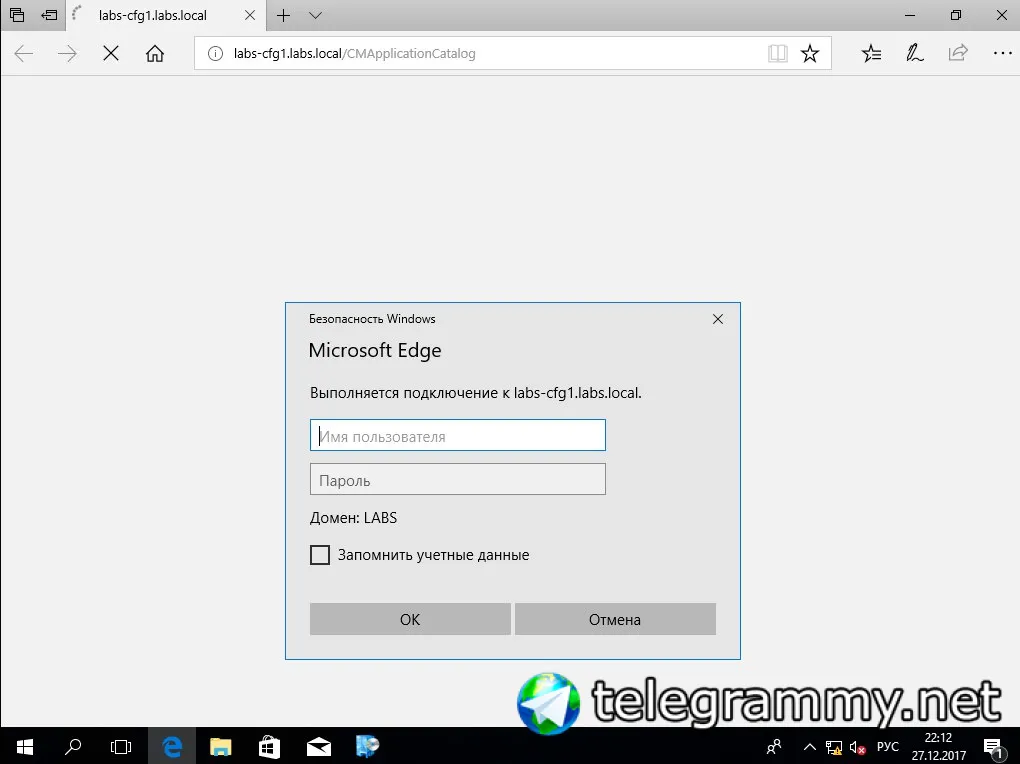Open Reading view book icon

click(x=777, y=53)
